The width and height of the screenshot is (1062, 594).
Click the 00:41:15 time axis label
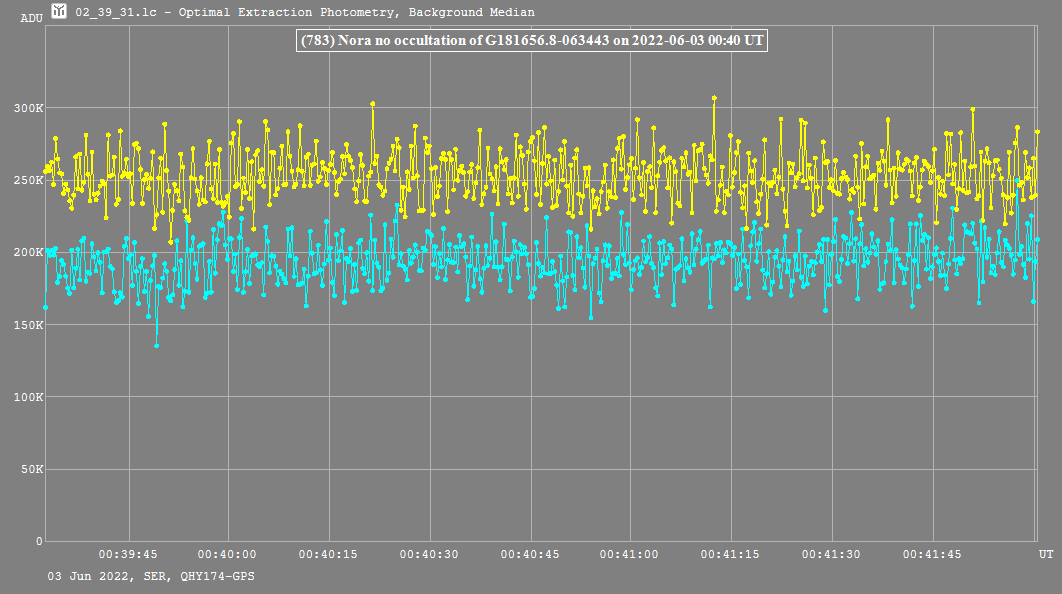click(730, 554)
